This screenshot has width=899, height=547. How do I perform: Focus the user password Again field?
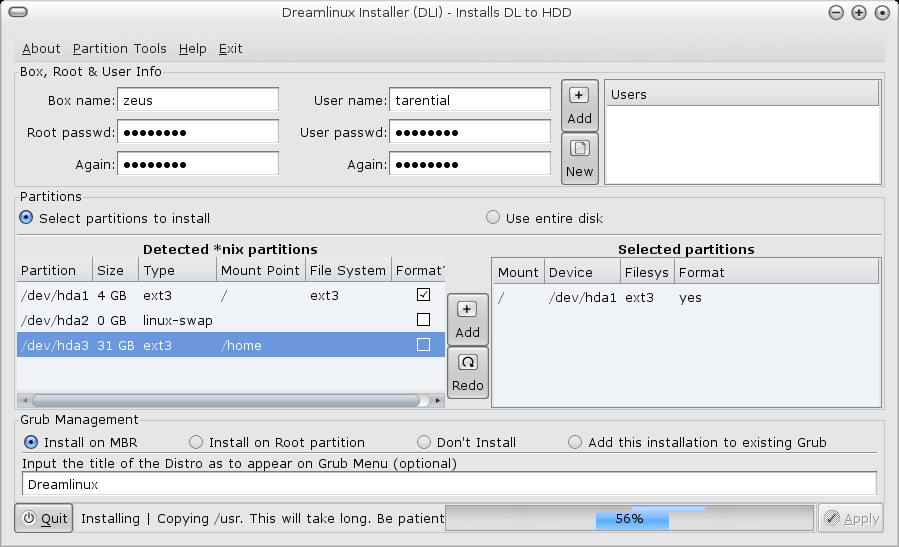pos(470,164)
